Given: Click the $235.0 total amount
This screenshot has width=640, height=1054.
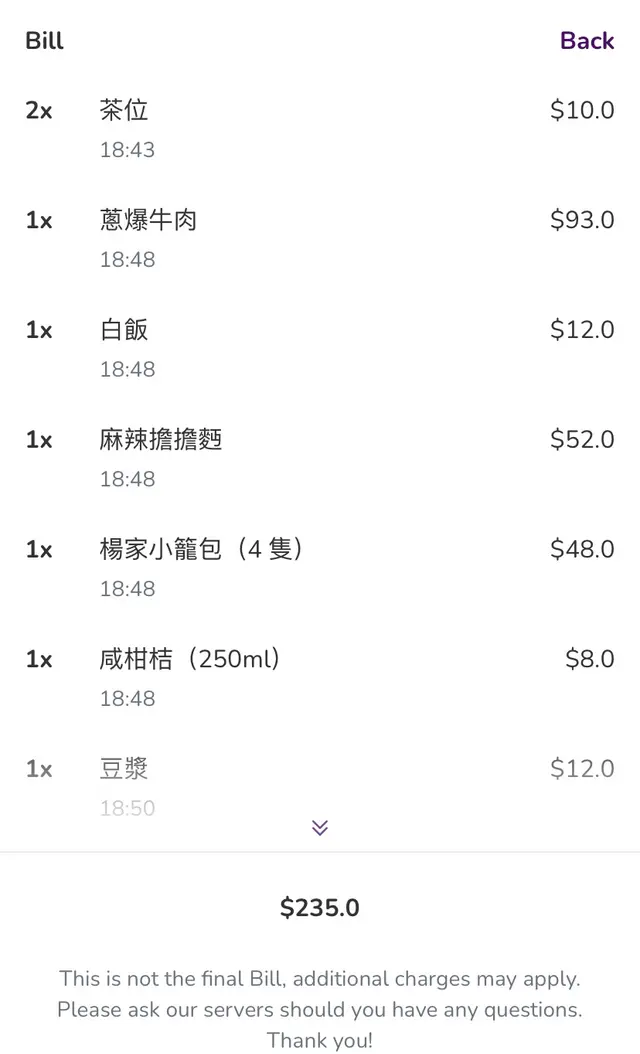Looking at the screenshot, I should pos(320,908).
